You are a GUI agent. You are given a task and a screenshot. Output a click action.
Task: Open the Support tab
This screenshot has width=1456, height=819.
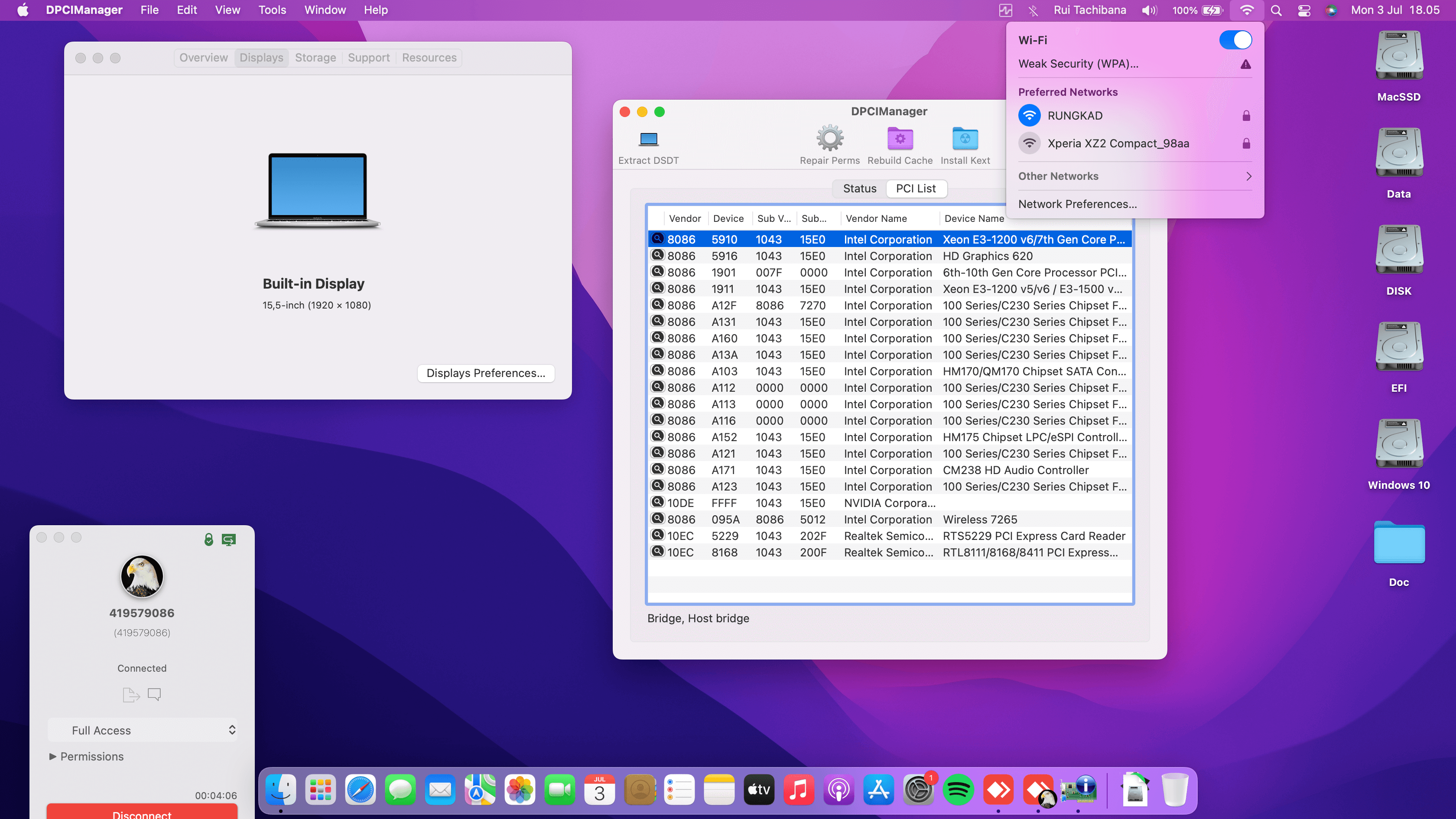368,58
